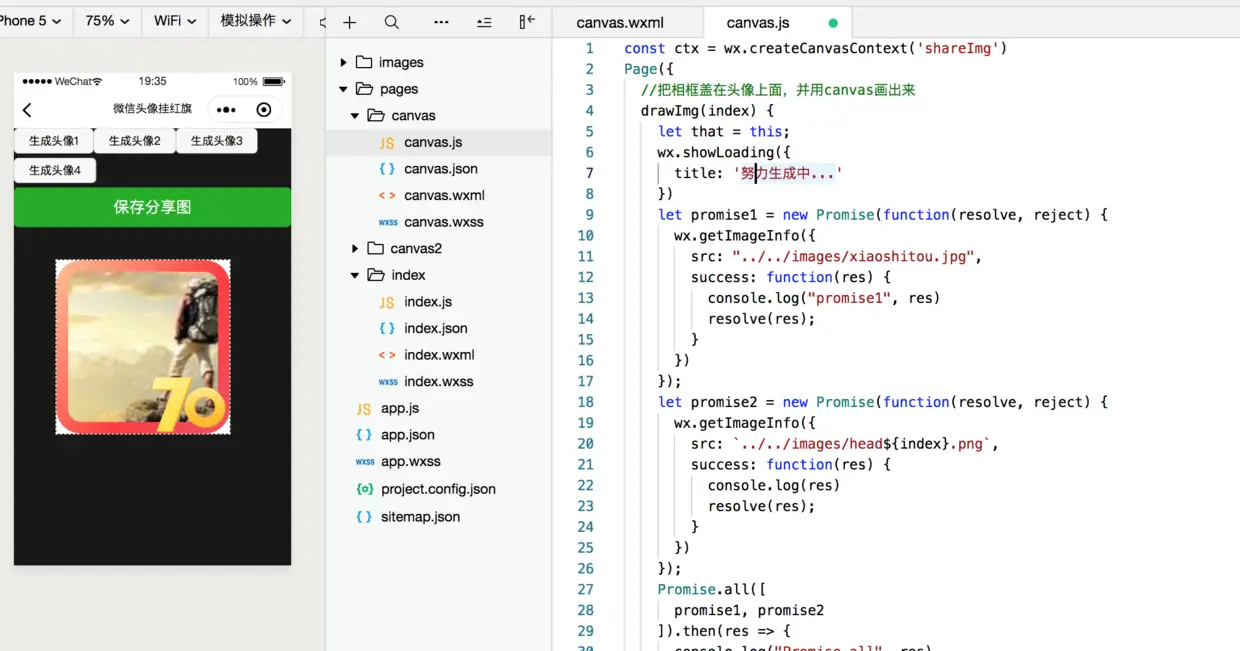Click the JS icon beside app.js
The image size is (1240, 651).
click(x=364, y=409)
